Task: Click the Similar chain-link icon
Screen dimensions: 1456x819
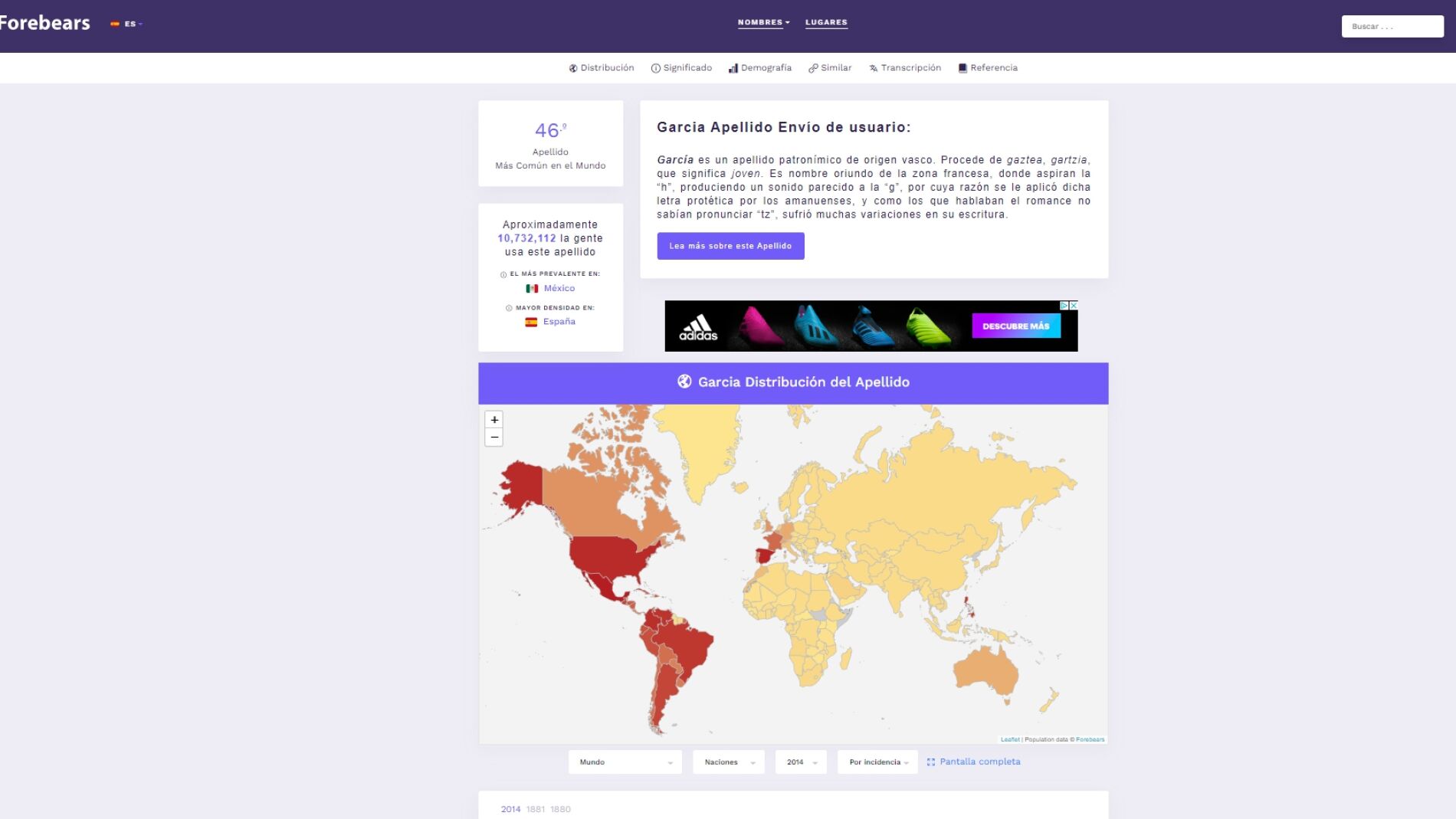Action: pos(813,67)
